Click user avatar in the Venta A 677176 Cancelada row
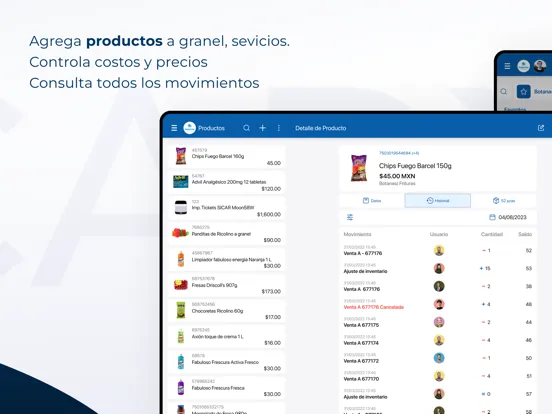This screenshot has height=414, width=552. coord(439,304)
